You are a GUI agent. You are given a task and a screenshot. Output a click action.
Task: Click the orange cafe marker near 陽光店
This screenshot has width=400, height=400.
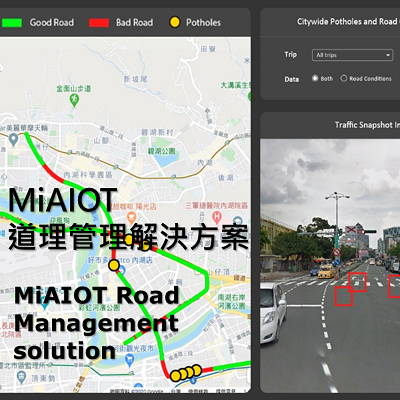click(x=131, y=217)
